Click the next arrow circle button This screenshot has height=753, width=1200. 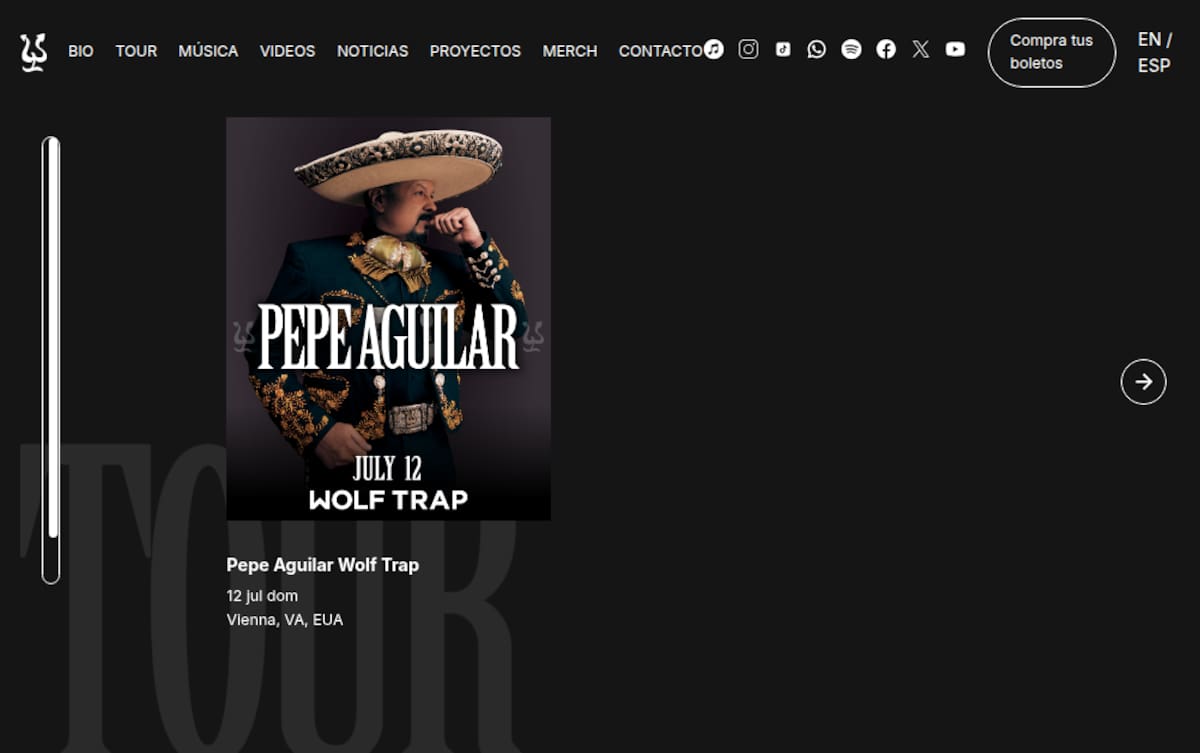pyautogui.click(x=1144, y=382)
